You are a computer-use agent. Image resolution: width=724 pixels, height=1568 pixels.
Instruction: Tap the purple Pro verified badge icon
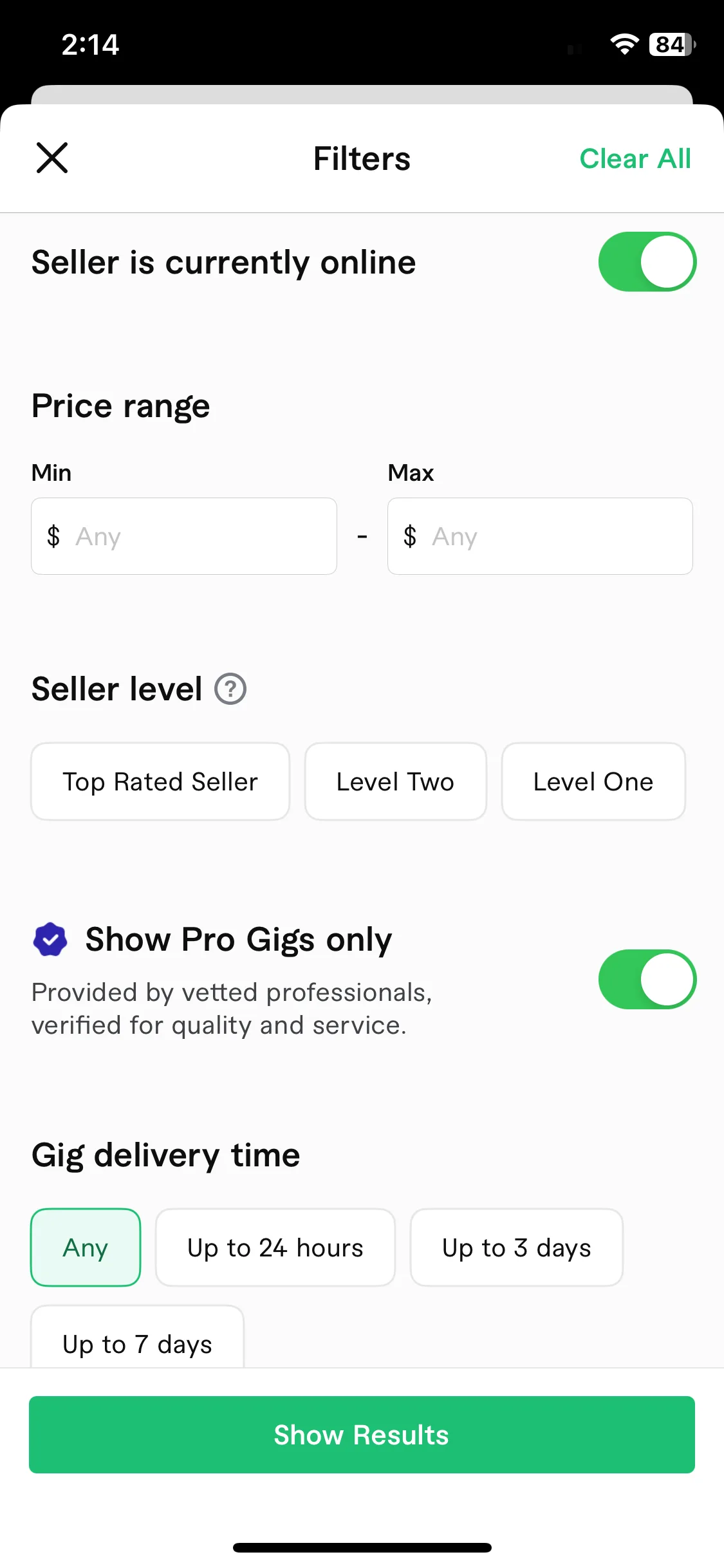[x=50, y=940]
